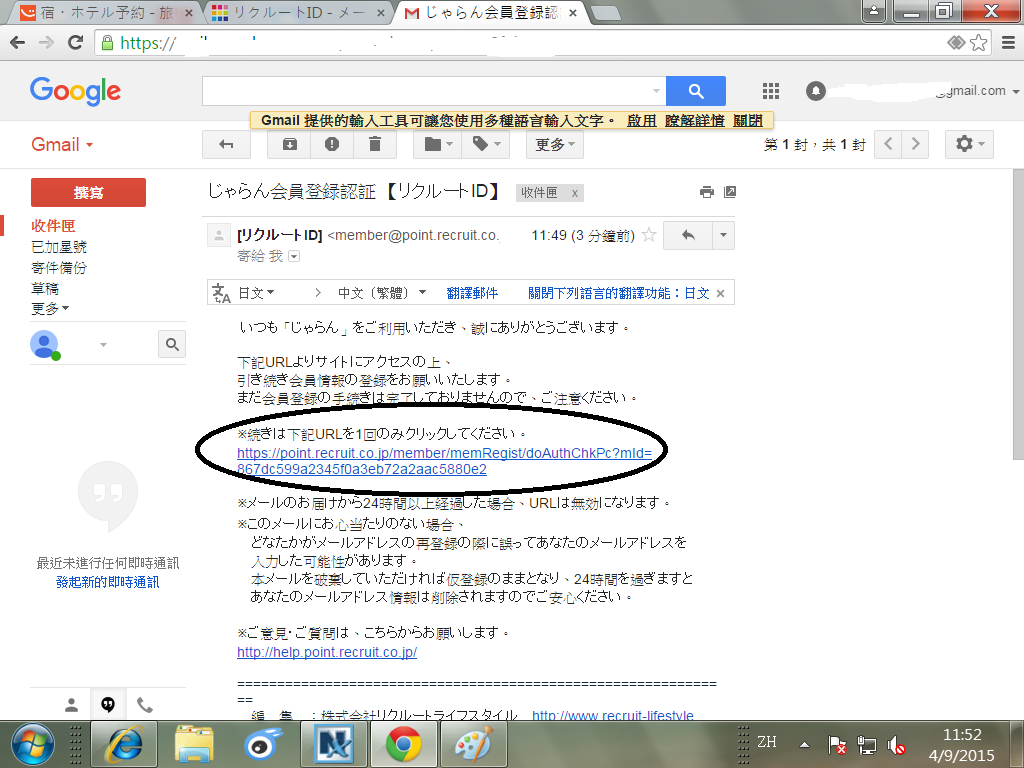1024x768 pixels.
Task: Switch to Hangouts chat tab
Action: pos(108,705)
